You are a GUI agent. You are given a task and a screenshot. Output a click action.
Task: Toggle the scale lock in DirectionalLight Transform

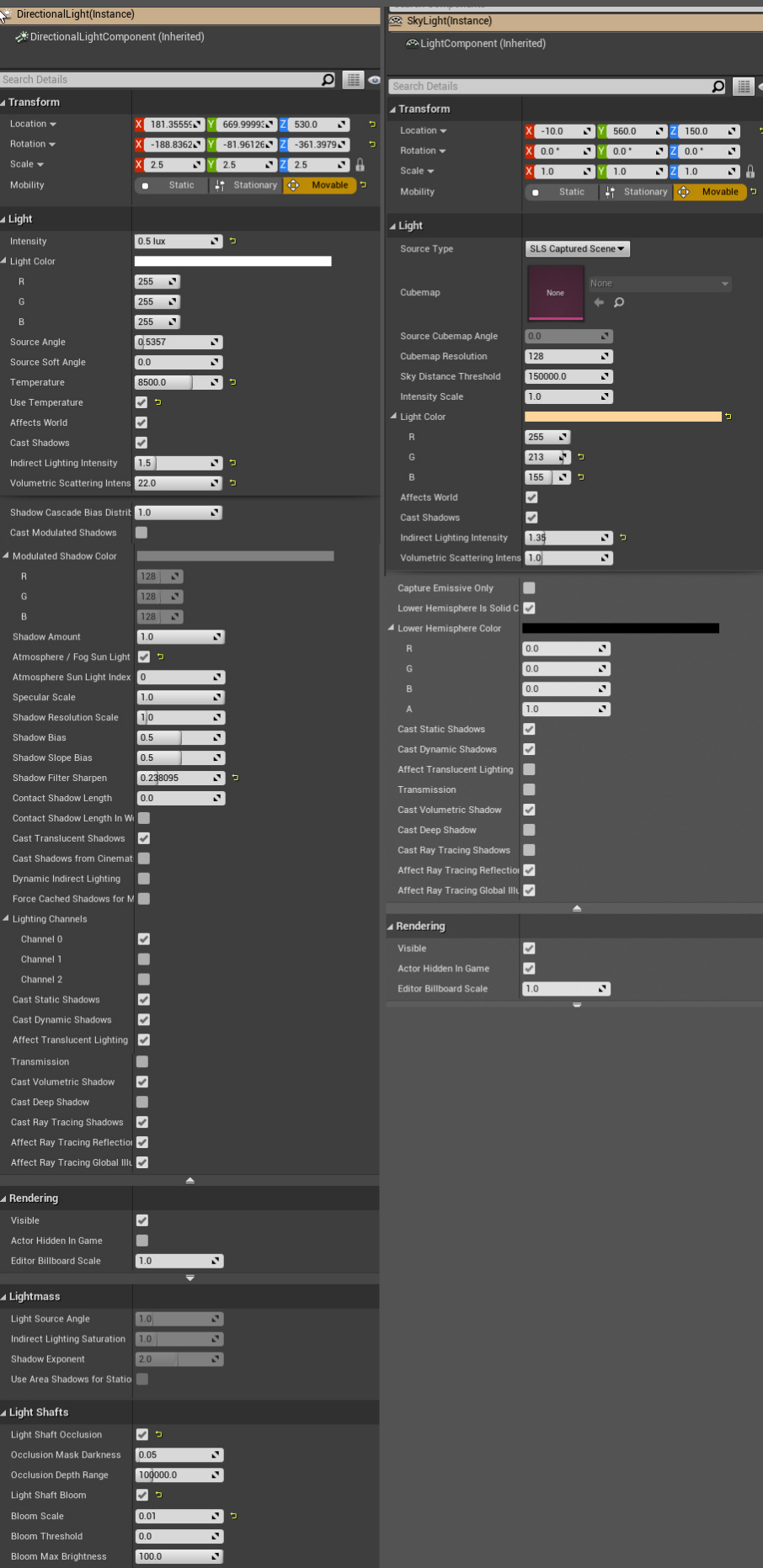(x=360, y=165)
